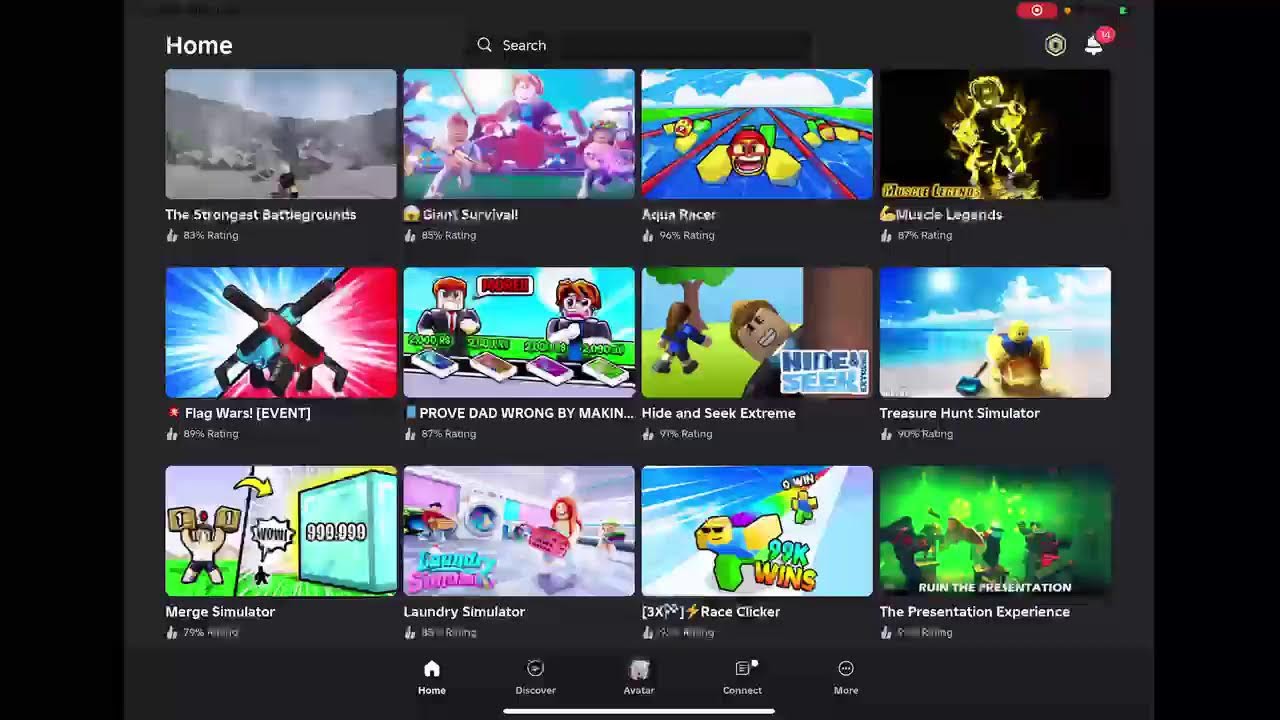
Task: Click Flag Wars! [EVENT] title
Action: point(239,413)
